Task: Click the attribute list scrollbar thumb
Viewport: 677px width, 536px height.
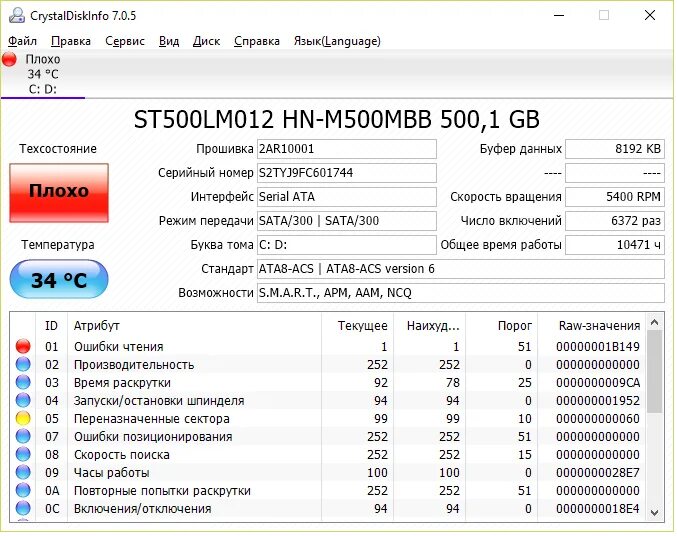Action: (655, 372)
